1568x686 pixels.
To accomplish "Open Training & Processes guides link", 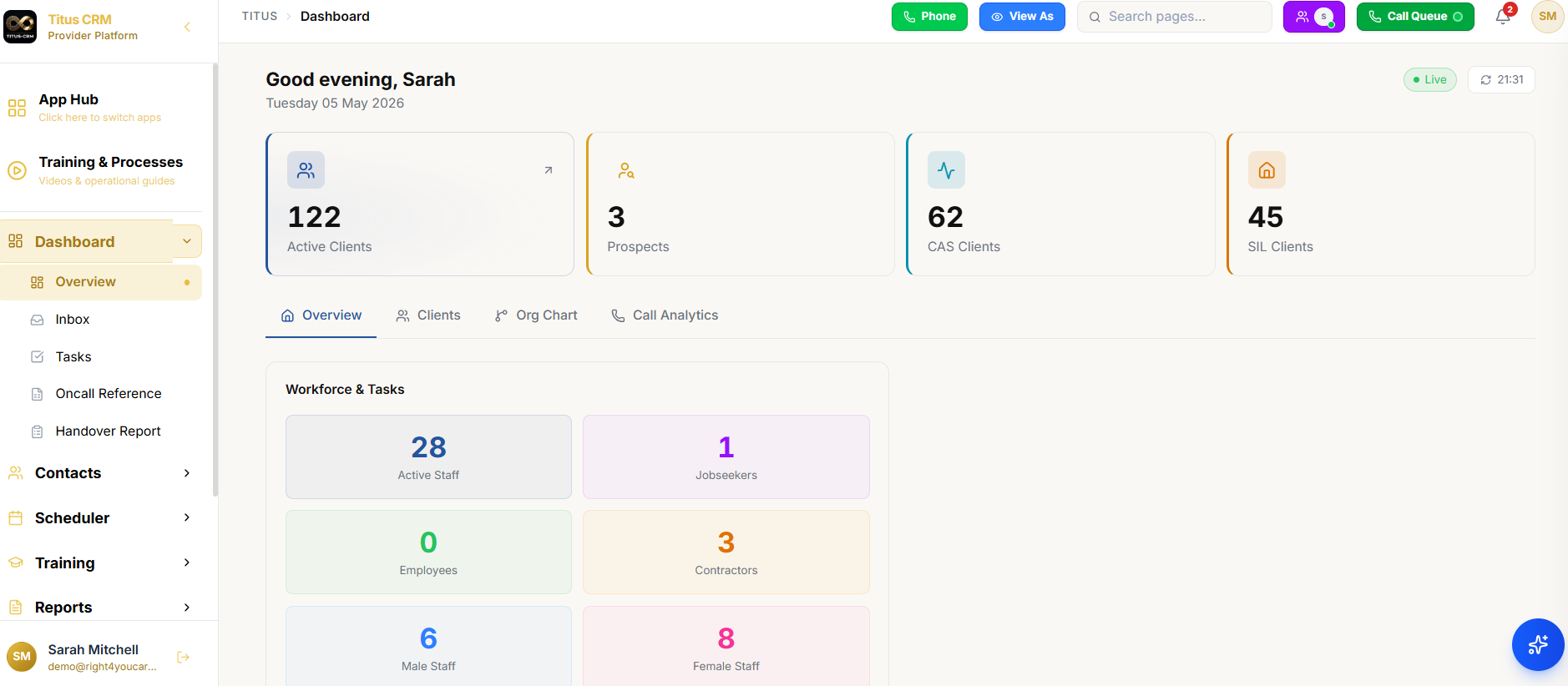I will click(x=107, y=181).
